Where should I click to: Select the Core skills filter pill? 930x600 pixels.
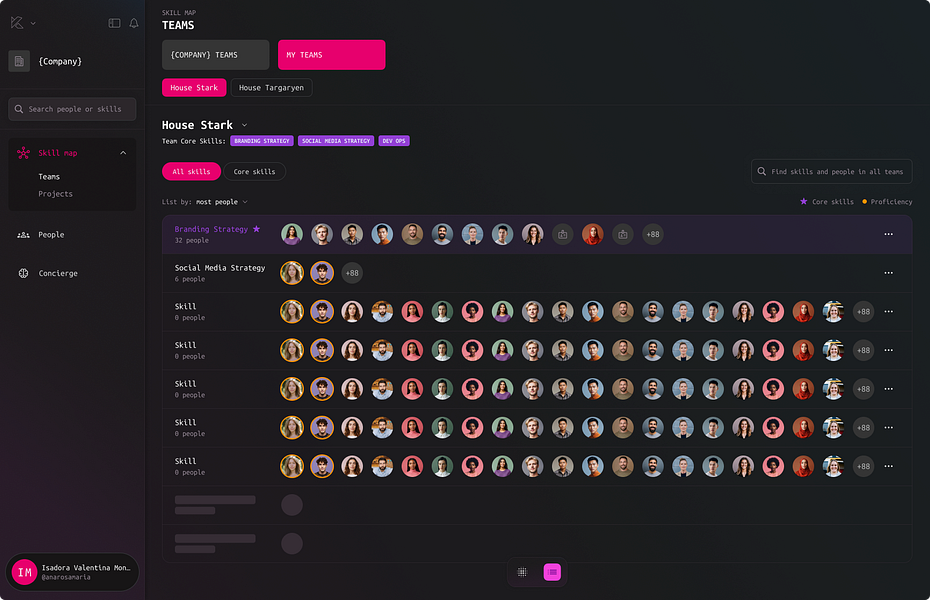click(x=254, y=171)
